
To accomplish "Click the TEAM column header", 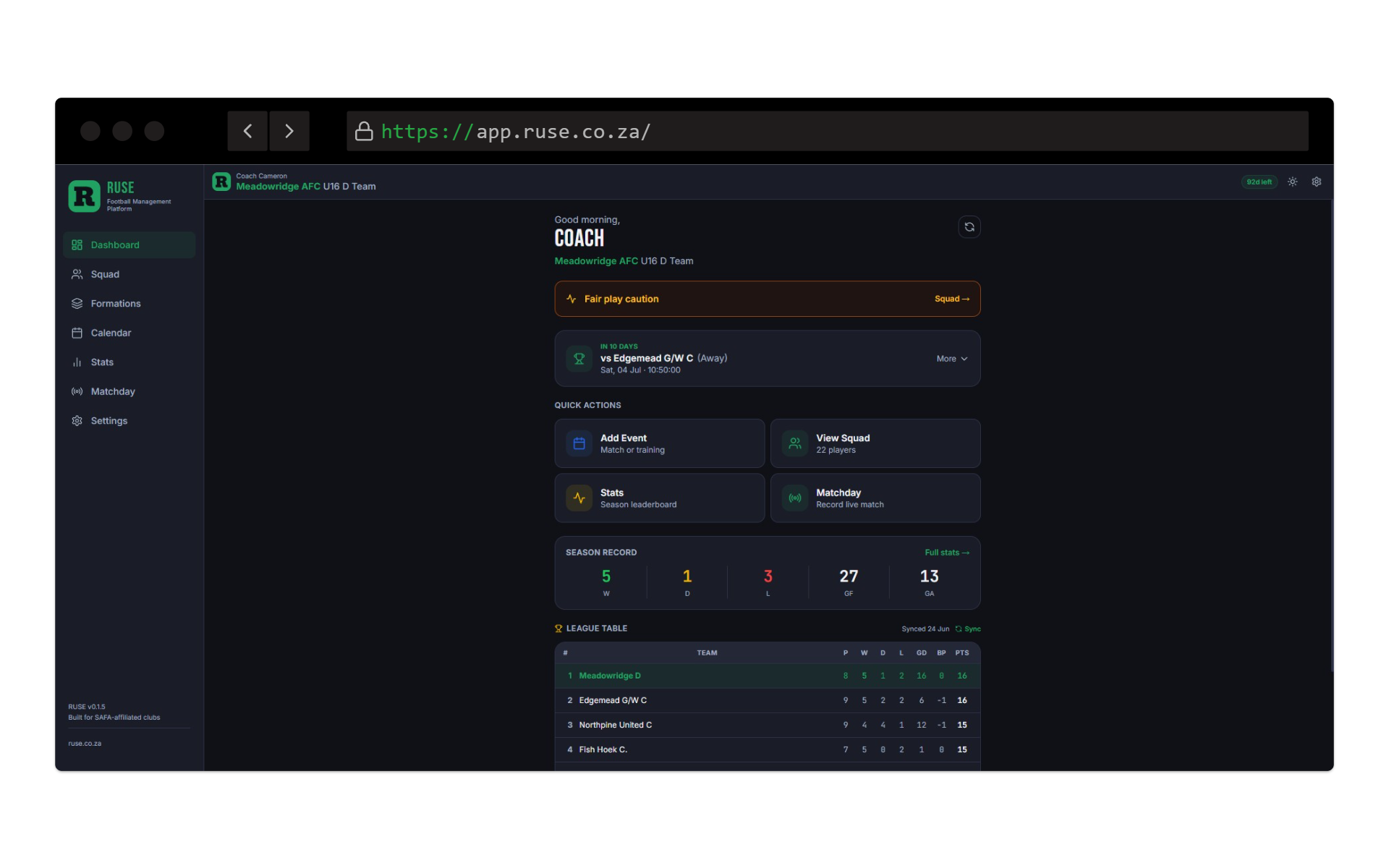I will tap(707, 653).
